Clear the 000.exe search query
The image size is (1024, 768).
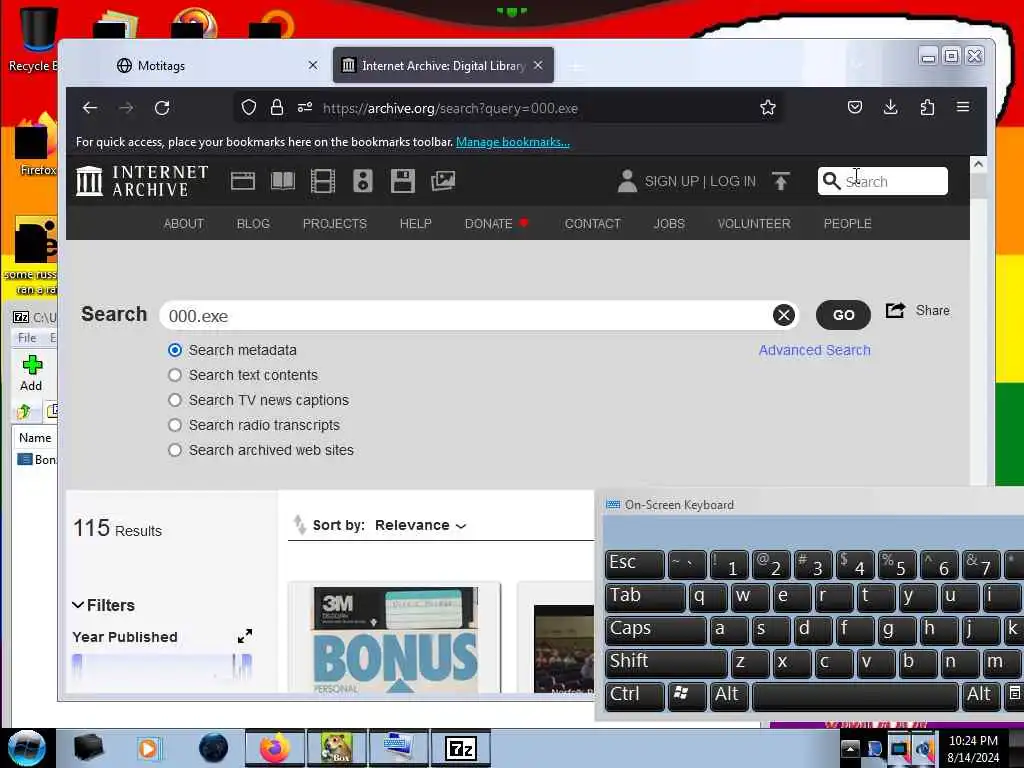[784, 315]
